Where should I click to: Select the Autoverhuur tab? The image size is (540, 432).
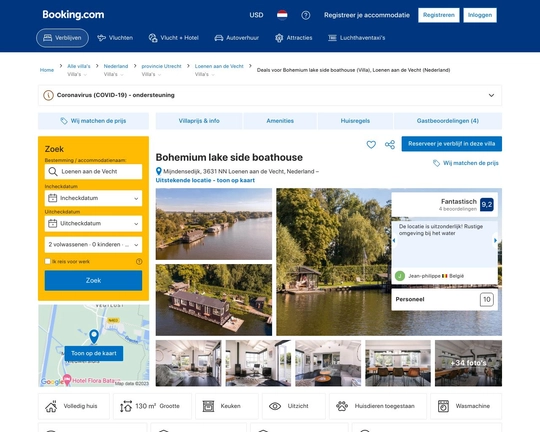click(x=237, y=38)
